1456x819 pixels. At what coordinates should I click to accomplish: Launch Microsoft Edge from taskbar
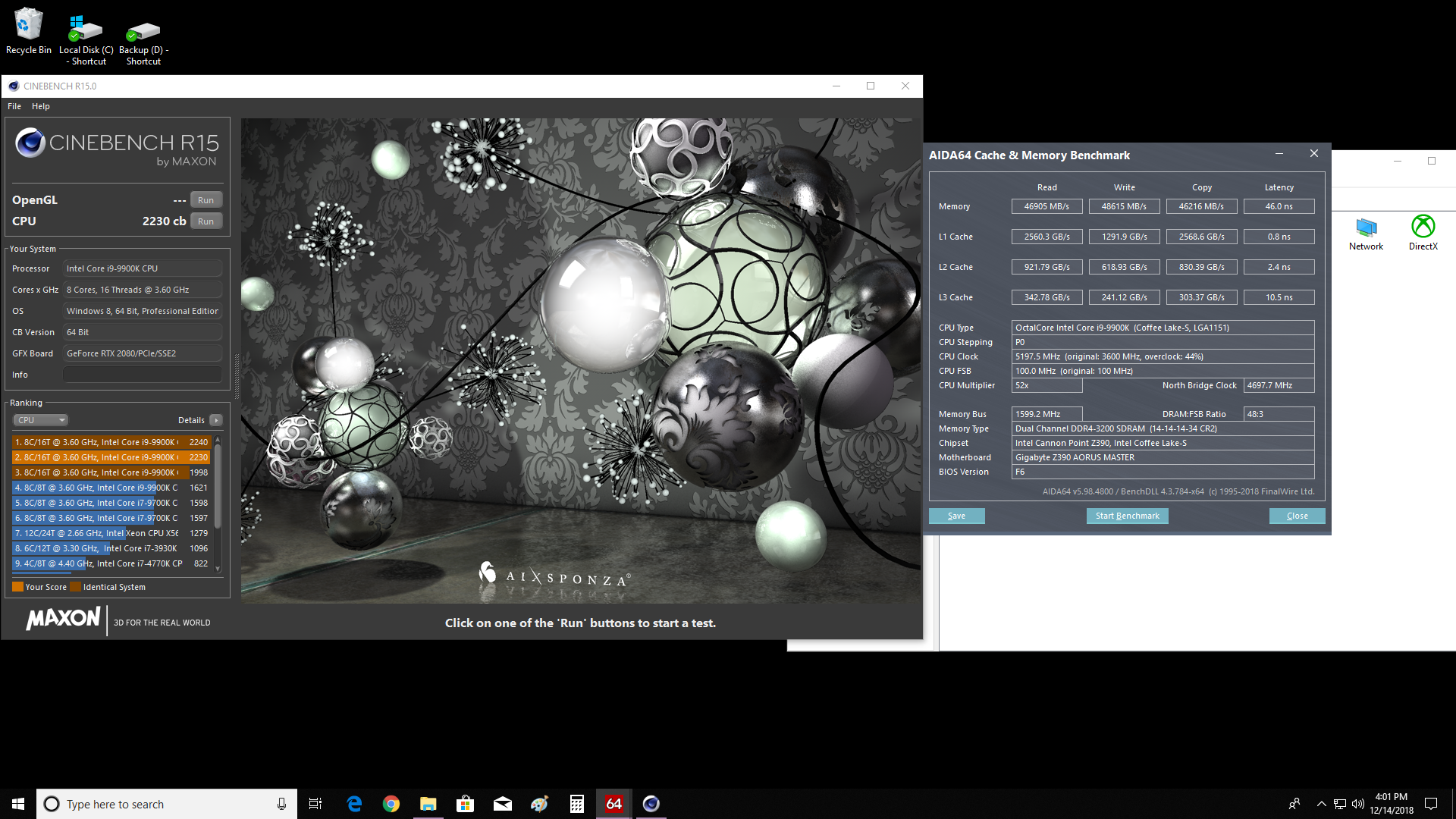(x=354, y=804)
